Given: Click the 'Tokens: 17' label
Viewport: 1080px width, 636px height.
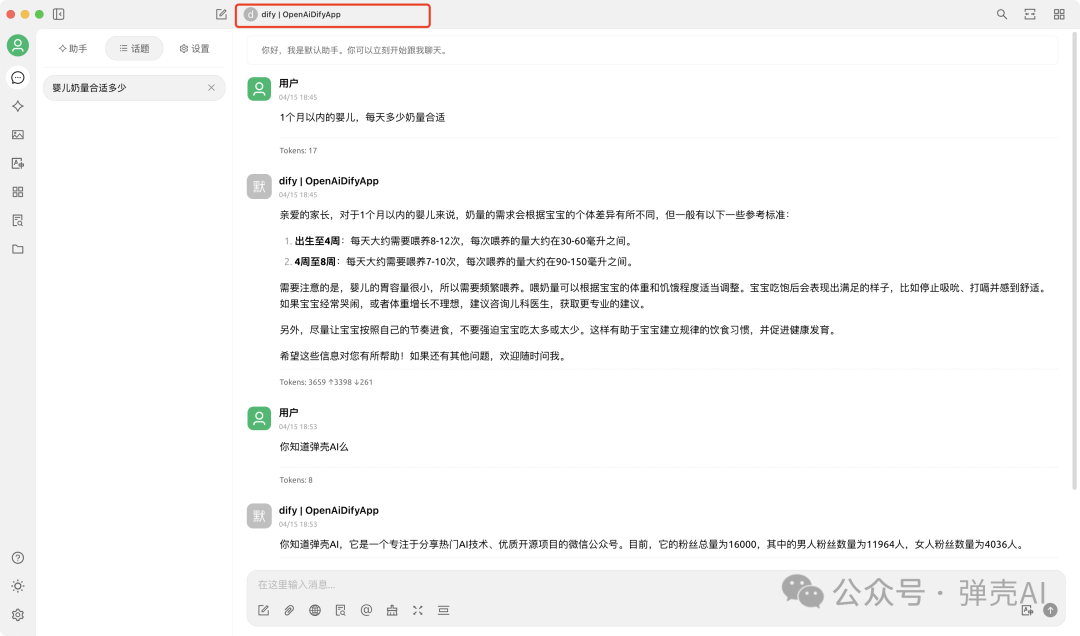Looking at the screenshot, I should (298, 151).
